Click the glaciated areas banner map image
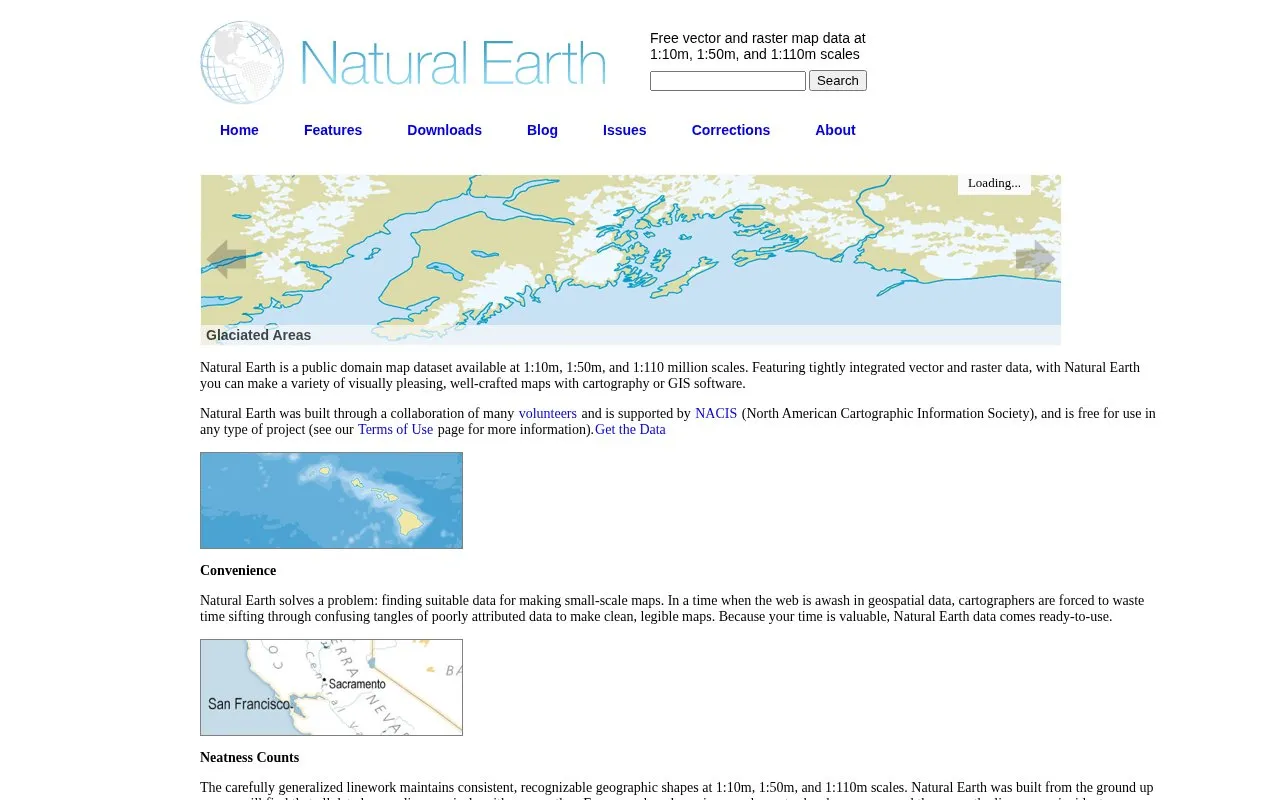Screen dimensions: 1280x800 pos(630,260)
